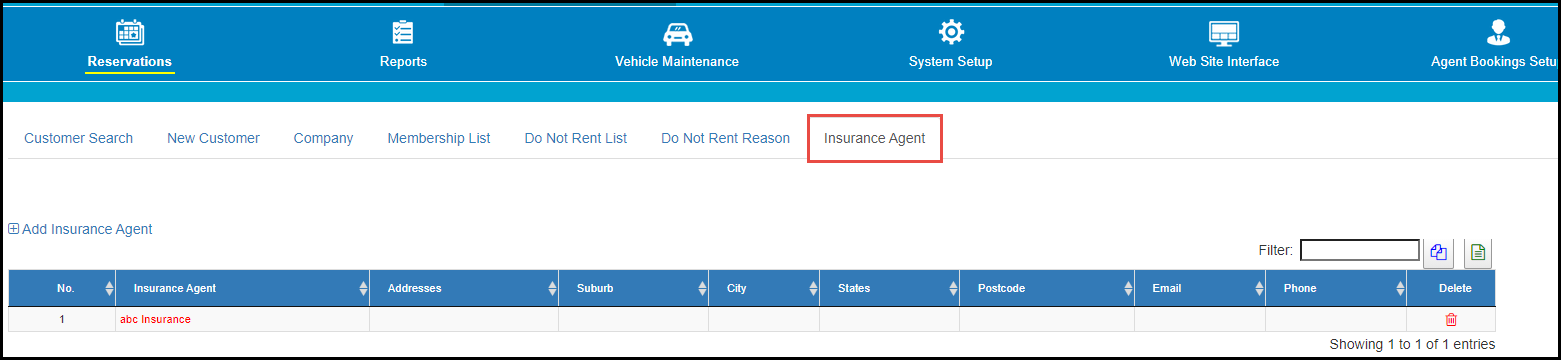Viewport: 1561px width, 360px height.
Task: Open the Reports clipboard icon
Action: [403, 32]
